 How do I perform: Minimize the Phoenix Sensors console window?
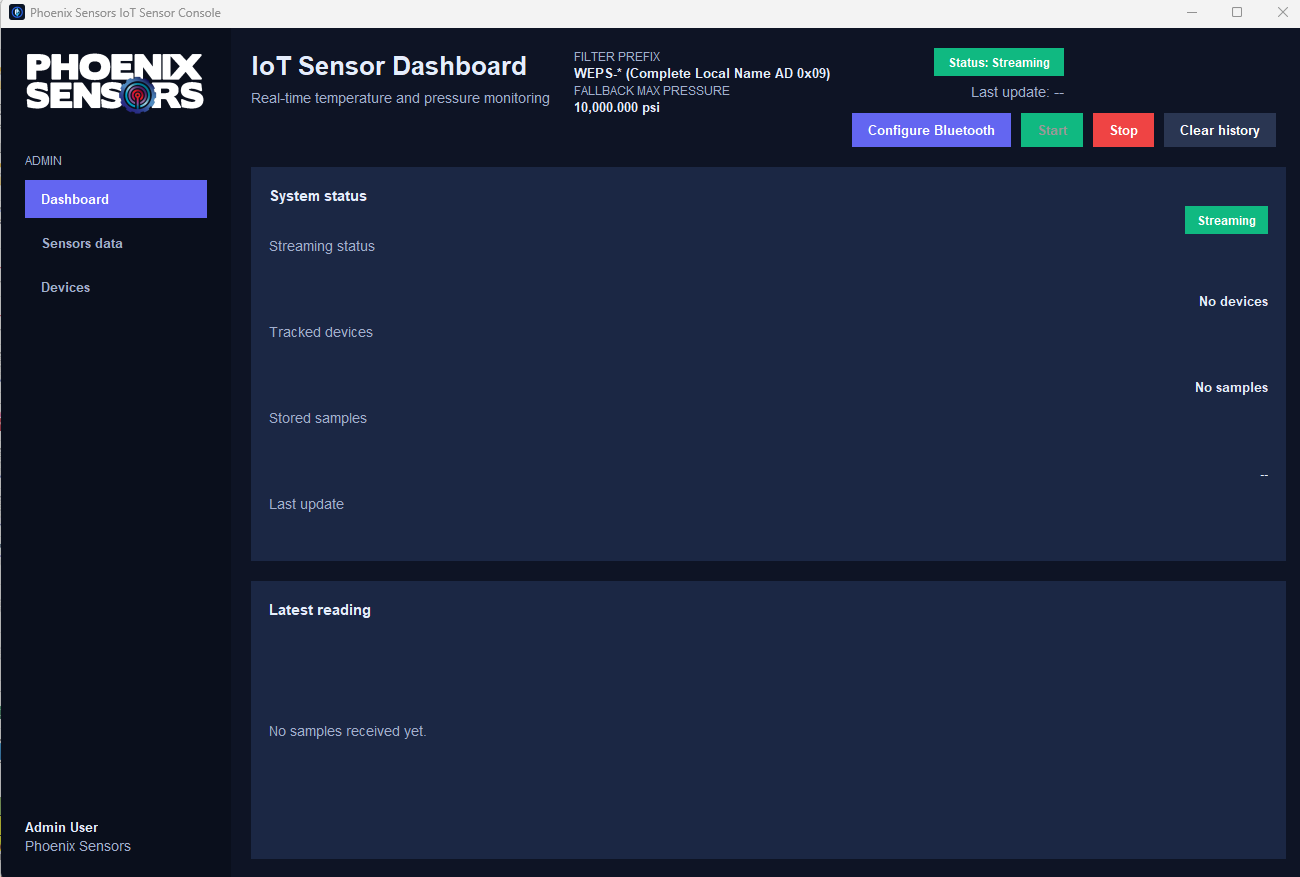1192,13
